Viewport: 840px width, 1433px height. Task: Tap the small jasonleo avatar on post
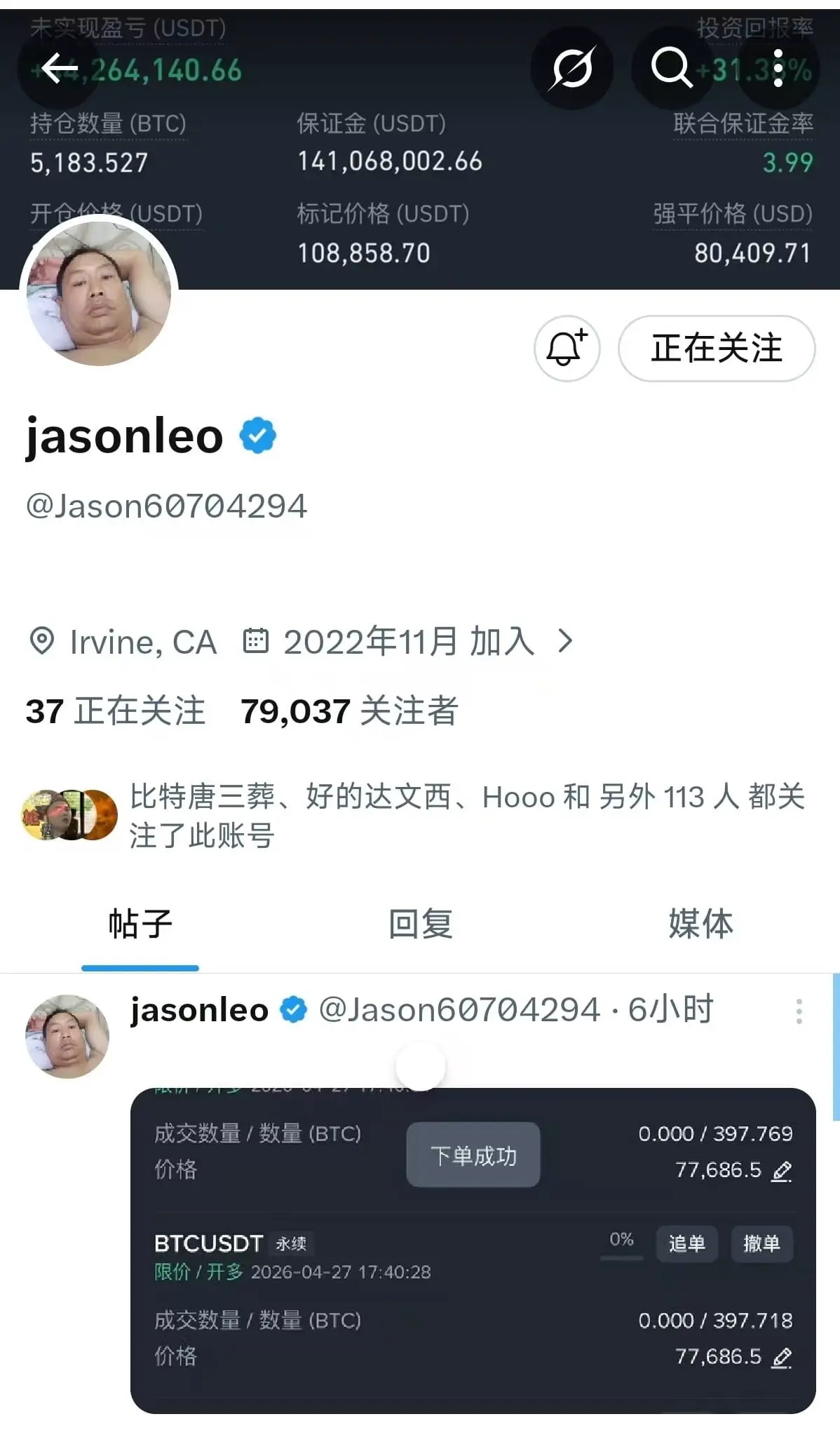tap(67, 1036)
